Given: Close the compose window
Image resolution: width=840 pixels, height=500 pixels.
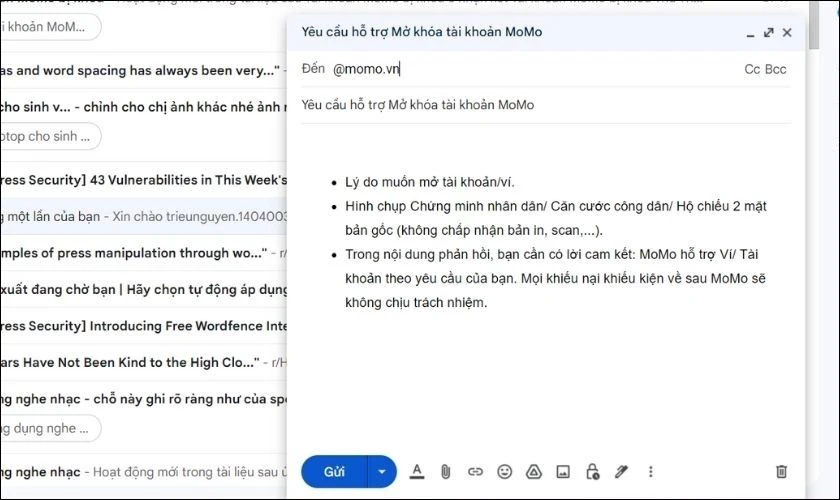Looking at the screenshot, I should (787, 33).
